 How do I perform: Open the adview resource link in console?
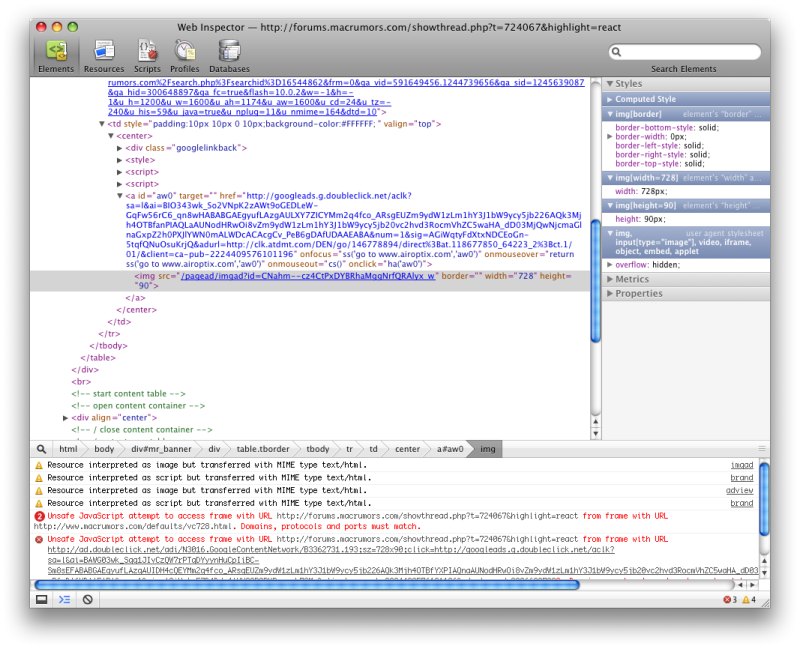click(x=739, y=491)
